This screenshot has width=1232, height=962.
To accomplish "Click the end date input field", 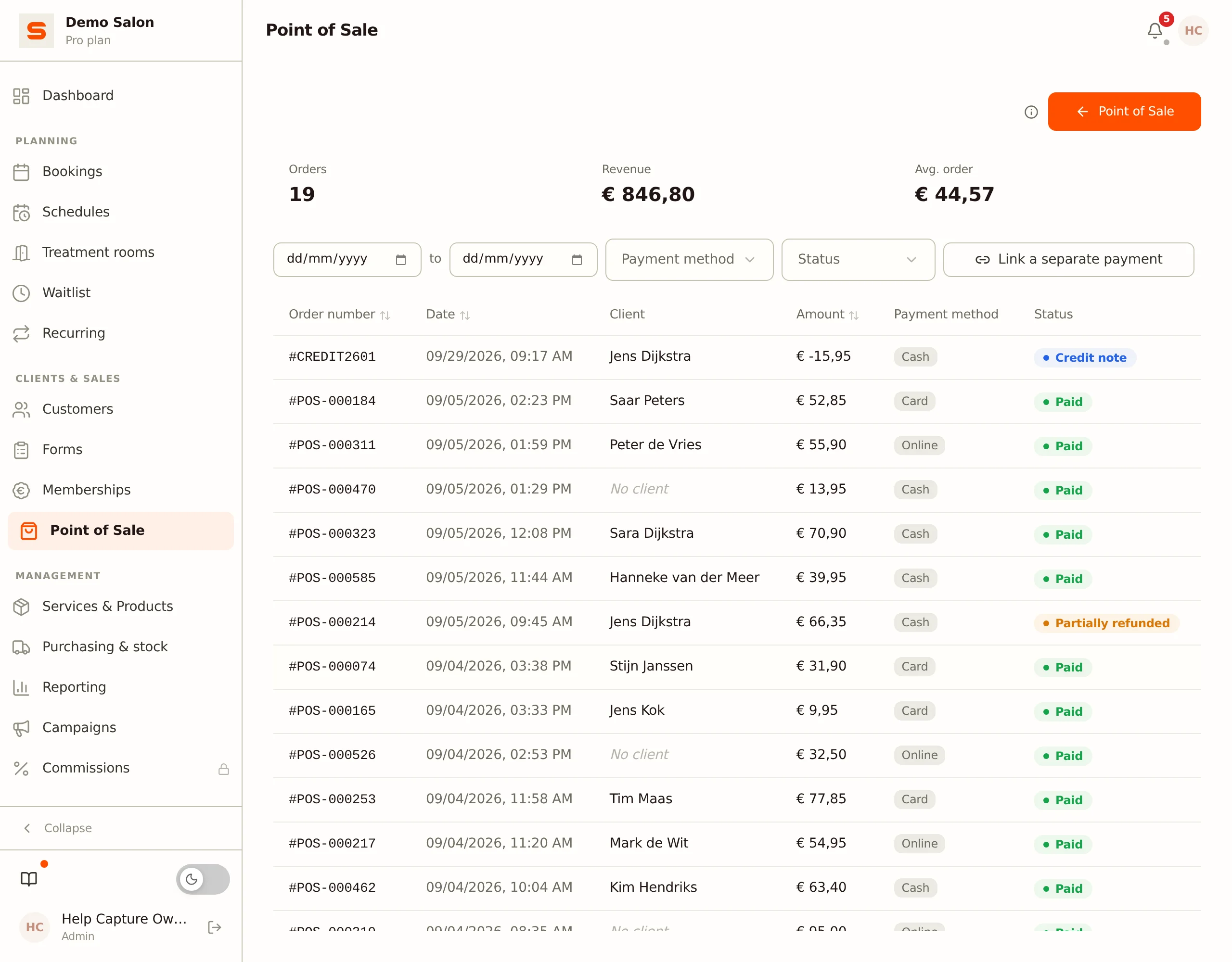I will [523, 259].
